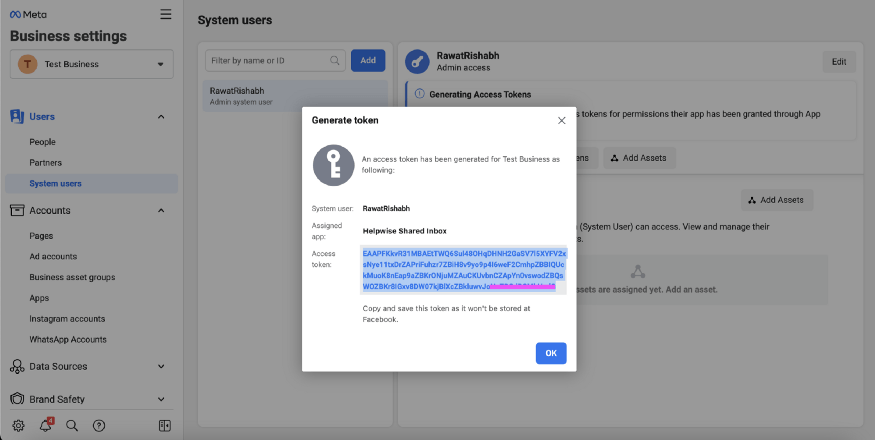
Task: Collapse the Users section
Action: 161,117
